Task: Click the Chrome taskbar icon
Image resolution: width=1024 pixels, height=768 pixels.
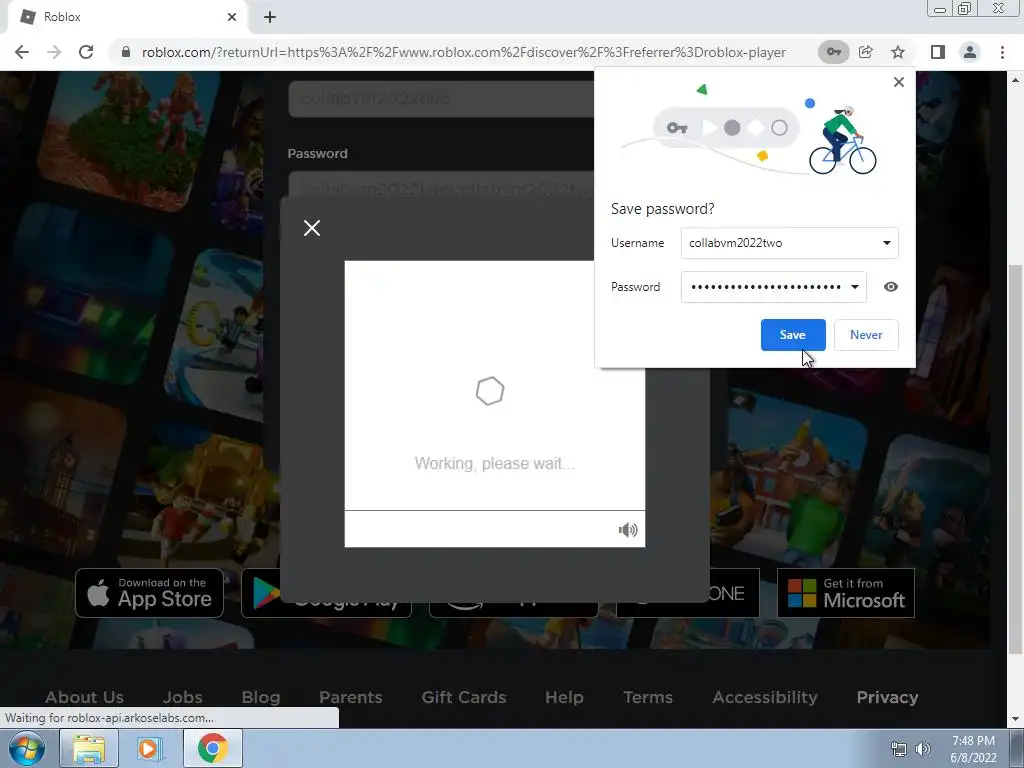Action: (212, 748)
